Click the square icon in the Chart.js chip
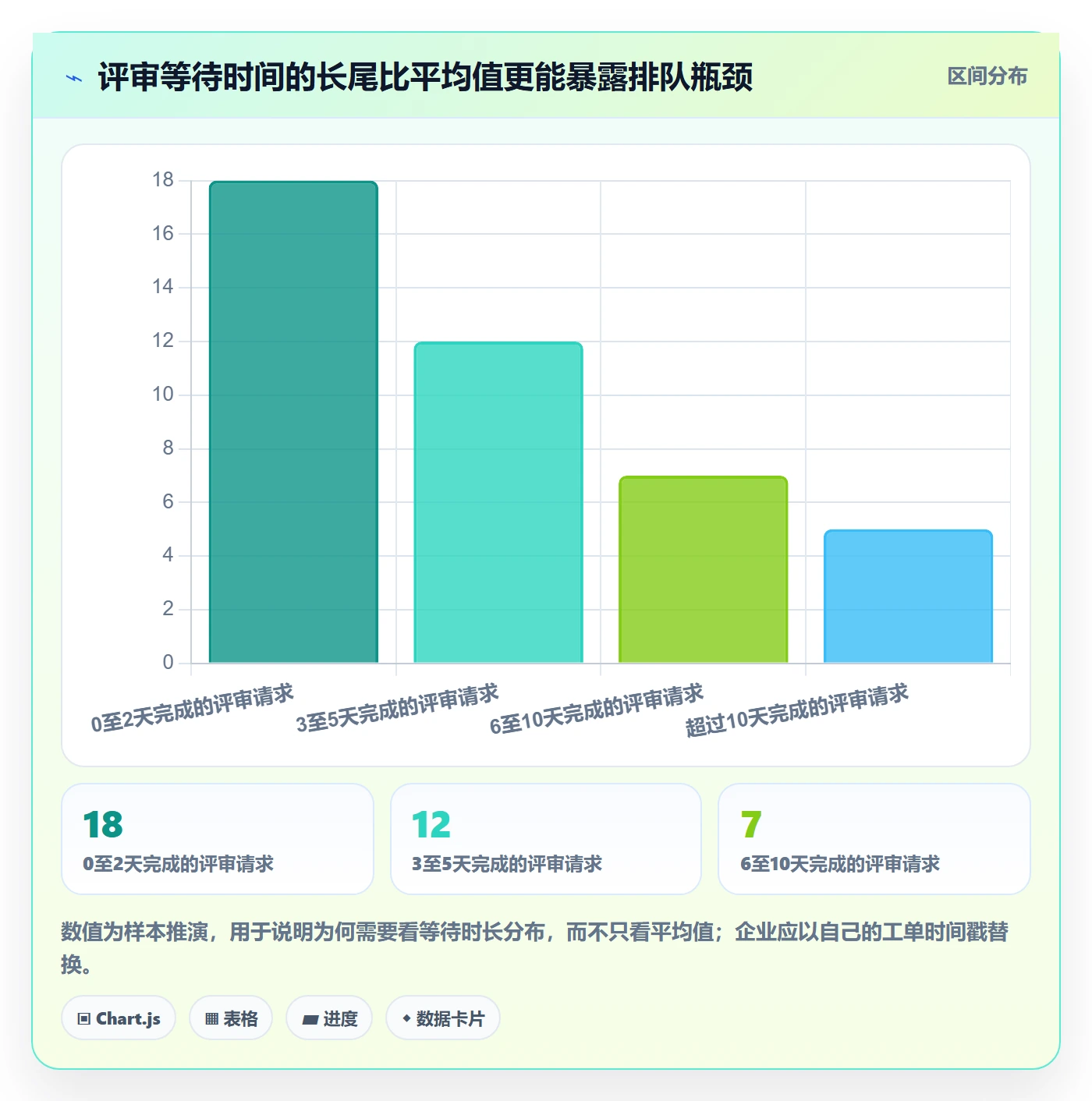 pos(84,1019)
